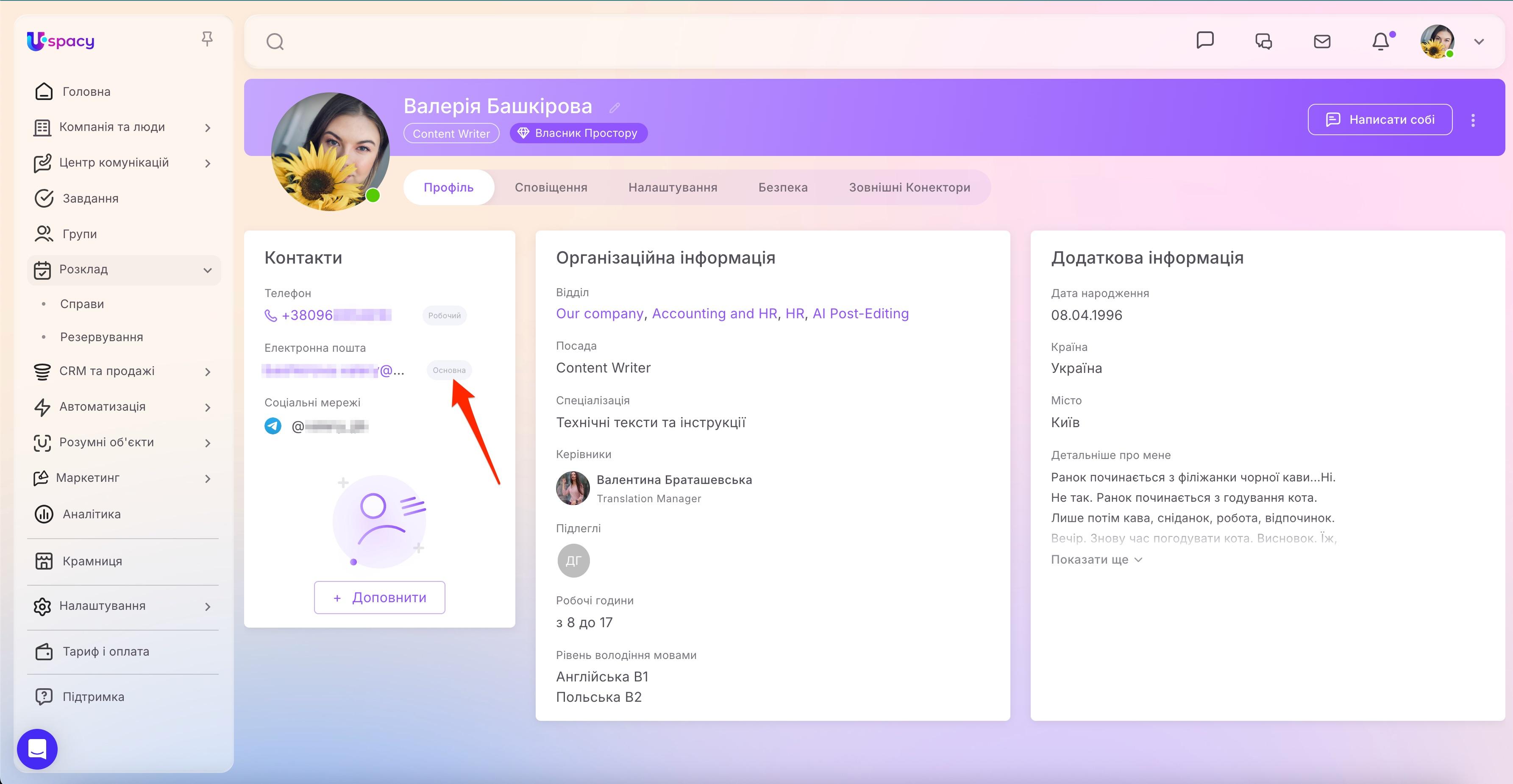Click the Власник Простору badge
1513x784 pixels.
pos(578,133)
